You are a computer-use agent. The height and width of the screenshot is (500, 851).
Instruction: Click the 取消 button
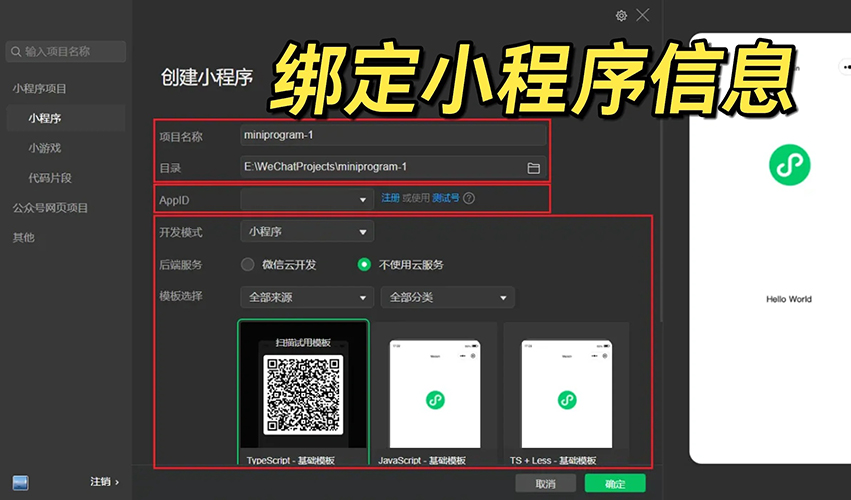coord(545,483)
